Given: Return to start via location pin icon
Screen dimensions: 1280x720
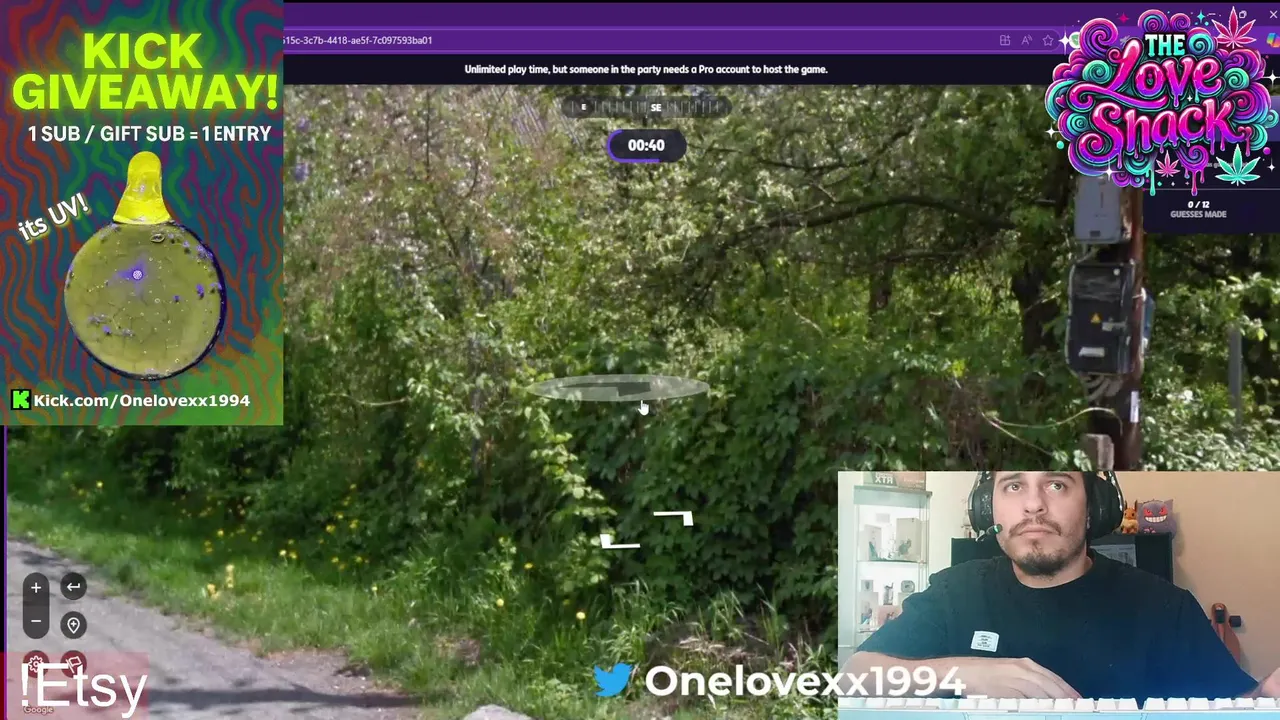Looking at the screenshot, I should [73, 625].
